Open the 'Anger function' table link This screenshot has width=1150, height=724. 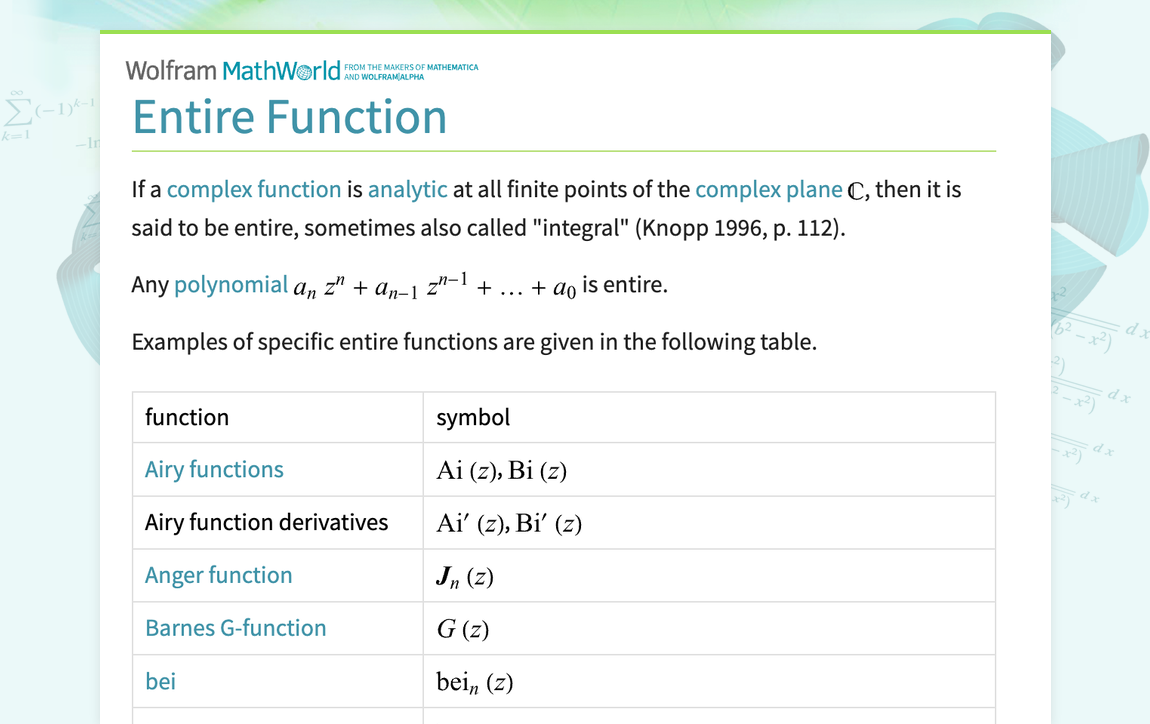point(219,575)
